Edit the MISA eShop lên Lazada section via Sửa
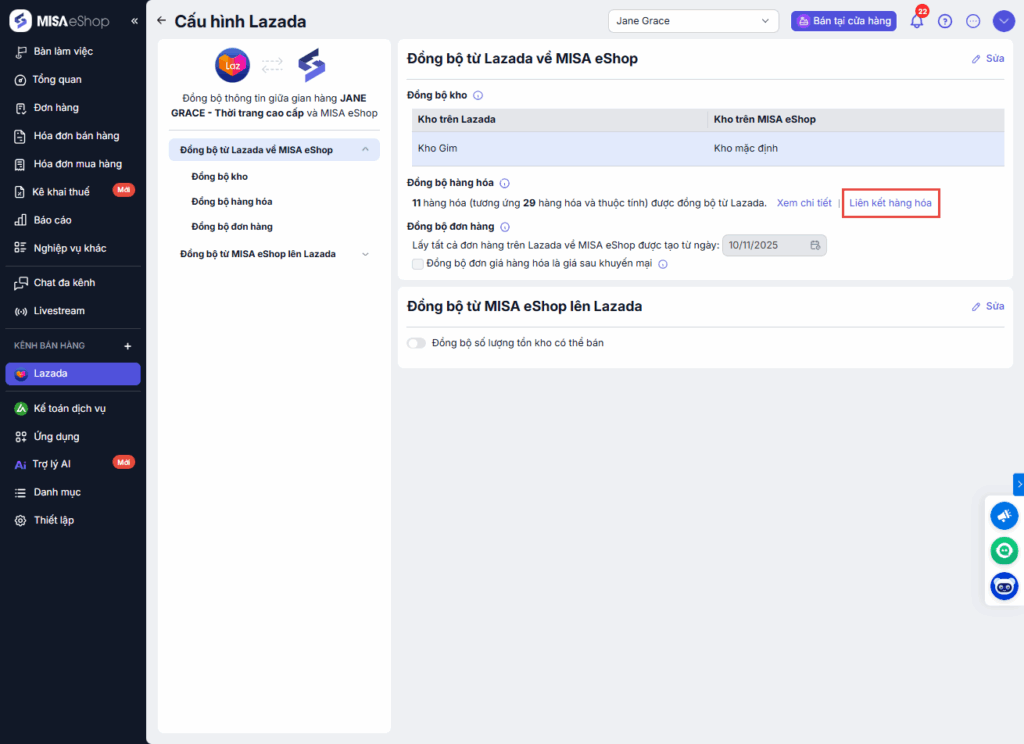Viewport: 1024px width, 744px height. coord(988,306)
